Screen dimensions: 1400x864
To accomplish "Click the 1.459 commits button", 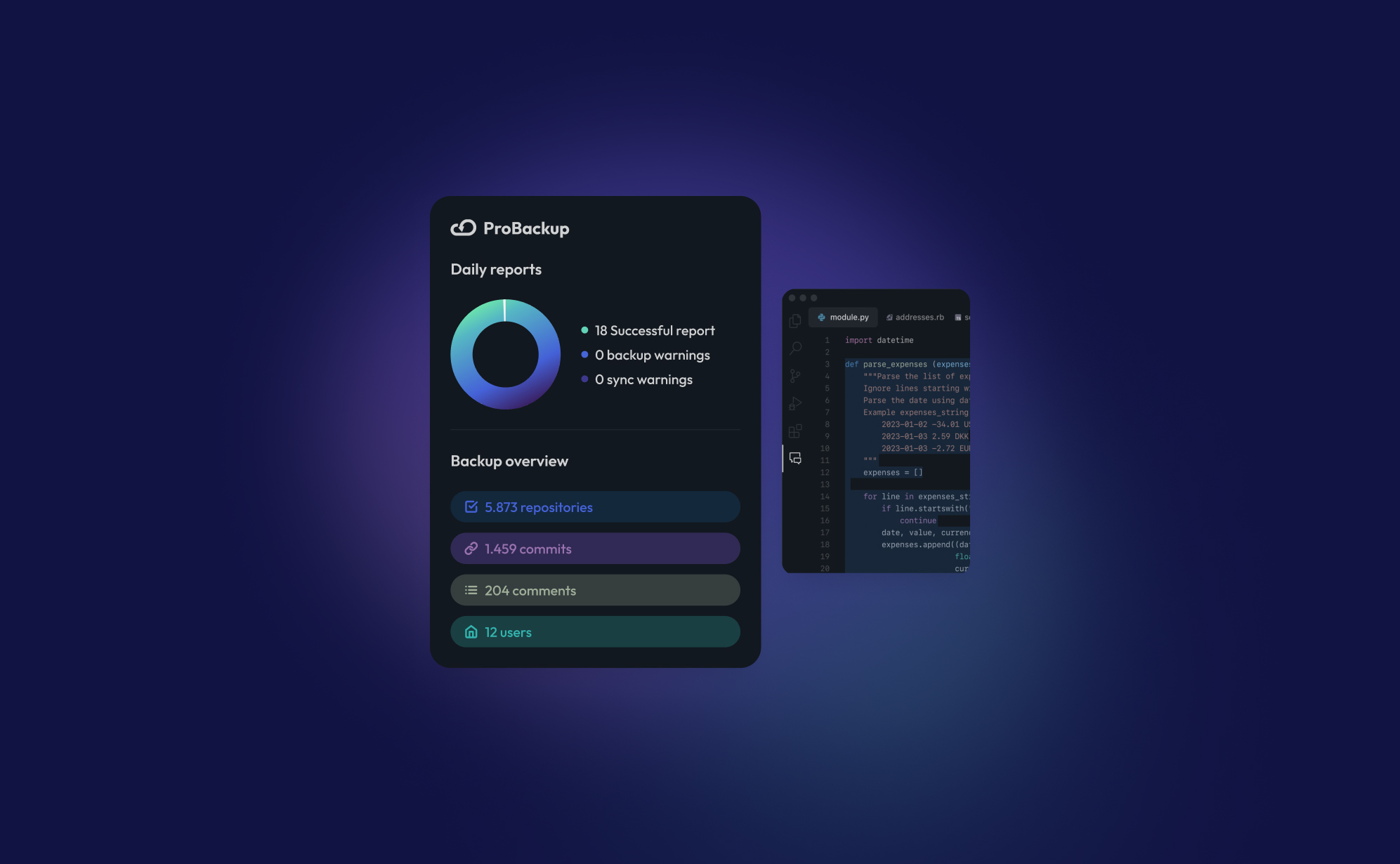I will point(595,548).
